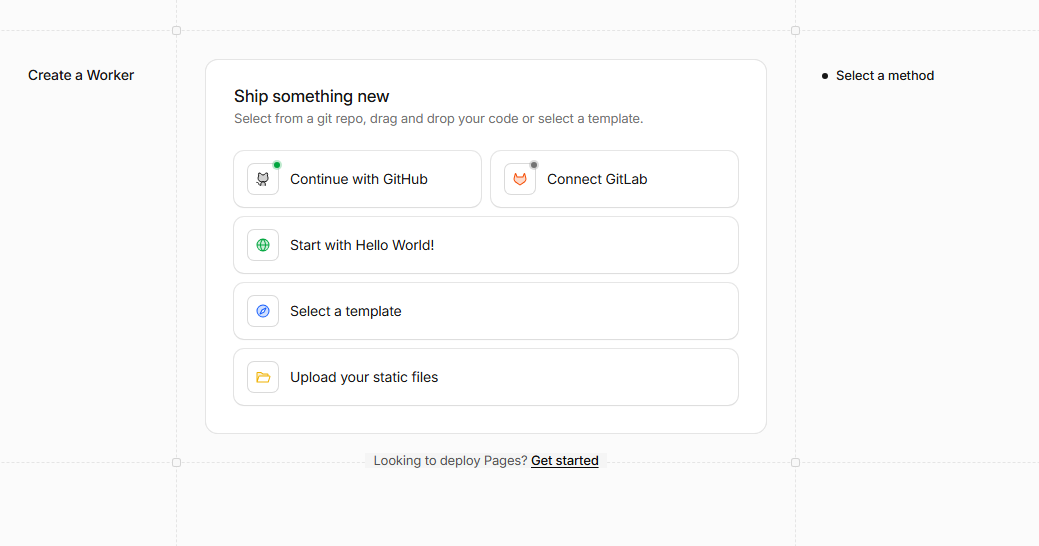Choose Continue with GitHub
This screenshot has height=546, width=1039.
[358, 179]
